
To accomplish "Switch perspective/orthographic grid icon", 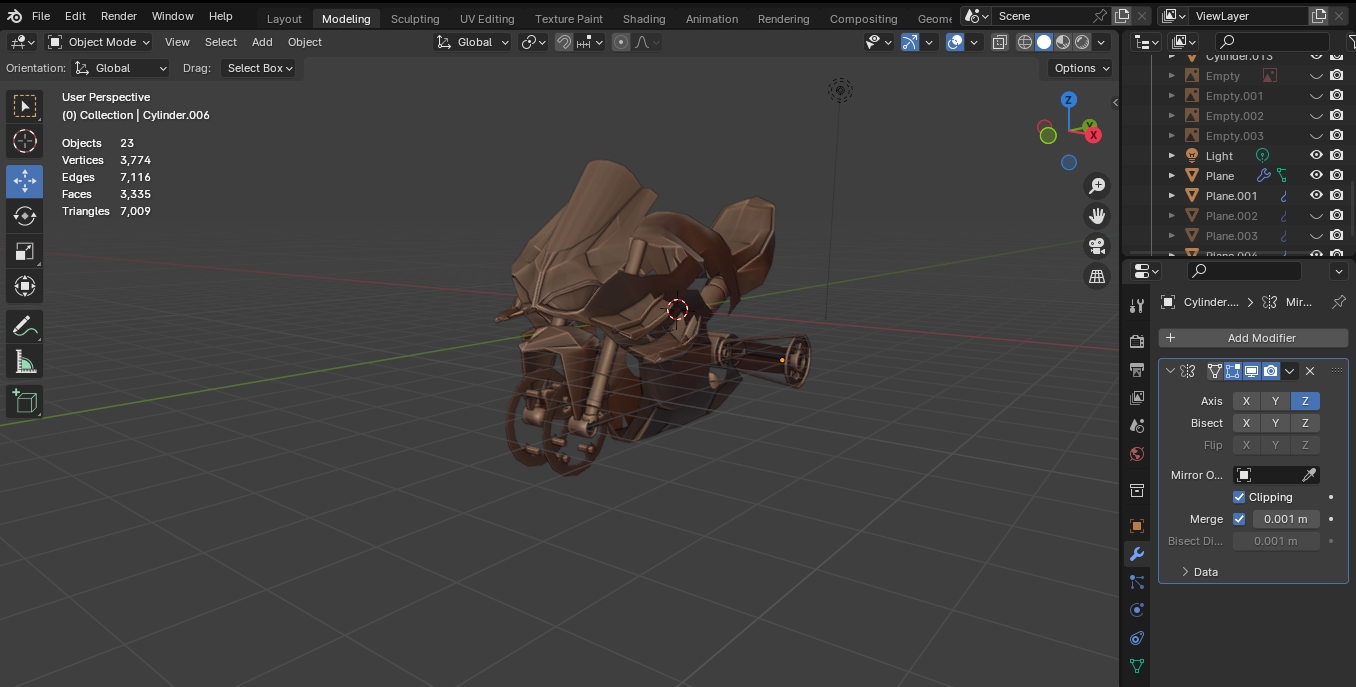I will pos(1097,277).
